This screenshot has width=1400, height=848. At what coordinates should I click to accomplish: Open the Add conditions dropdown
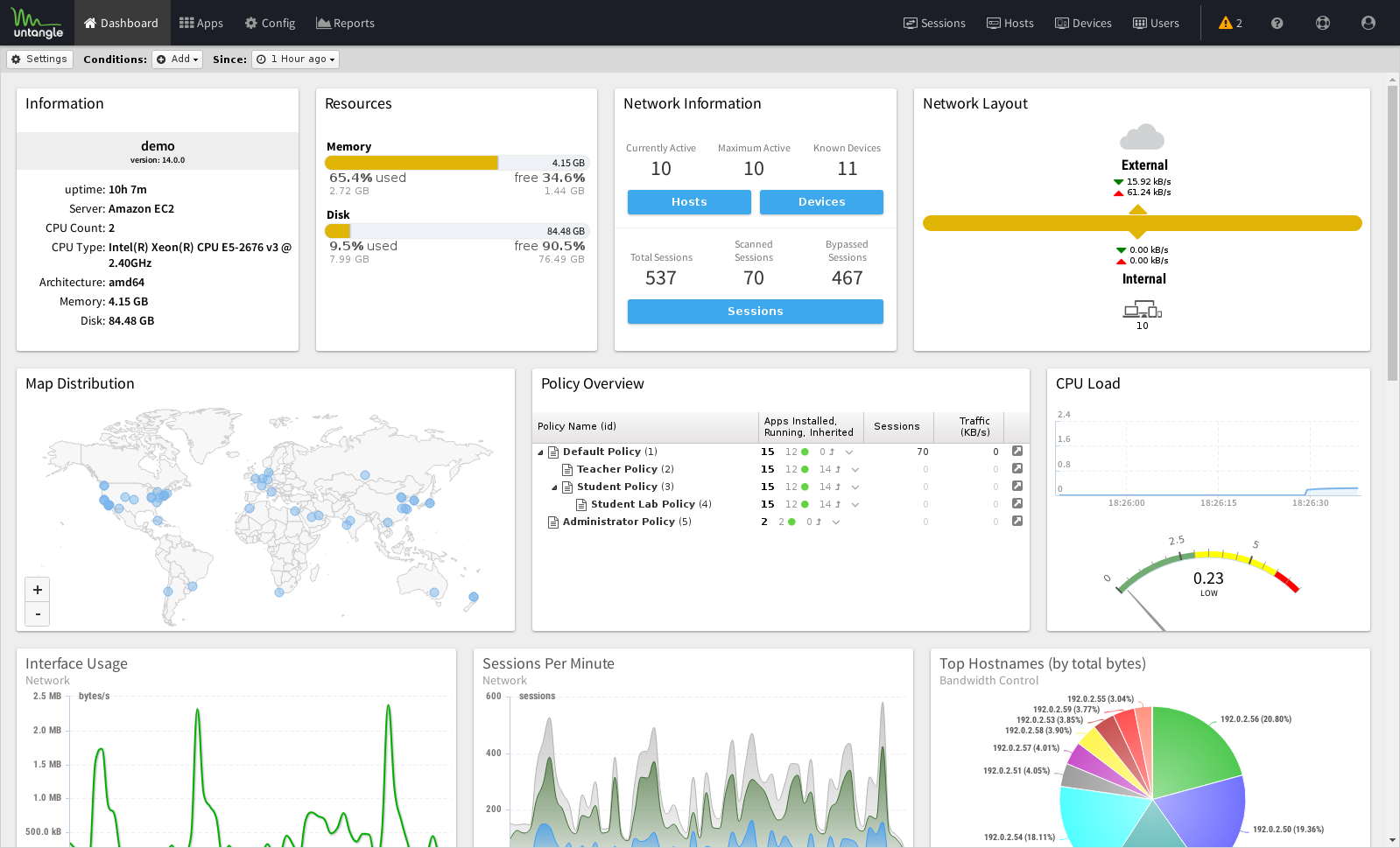tap(178, 60)
